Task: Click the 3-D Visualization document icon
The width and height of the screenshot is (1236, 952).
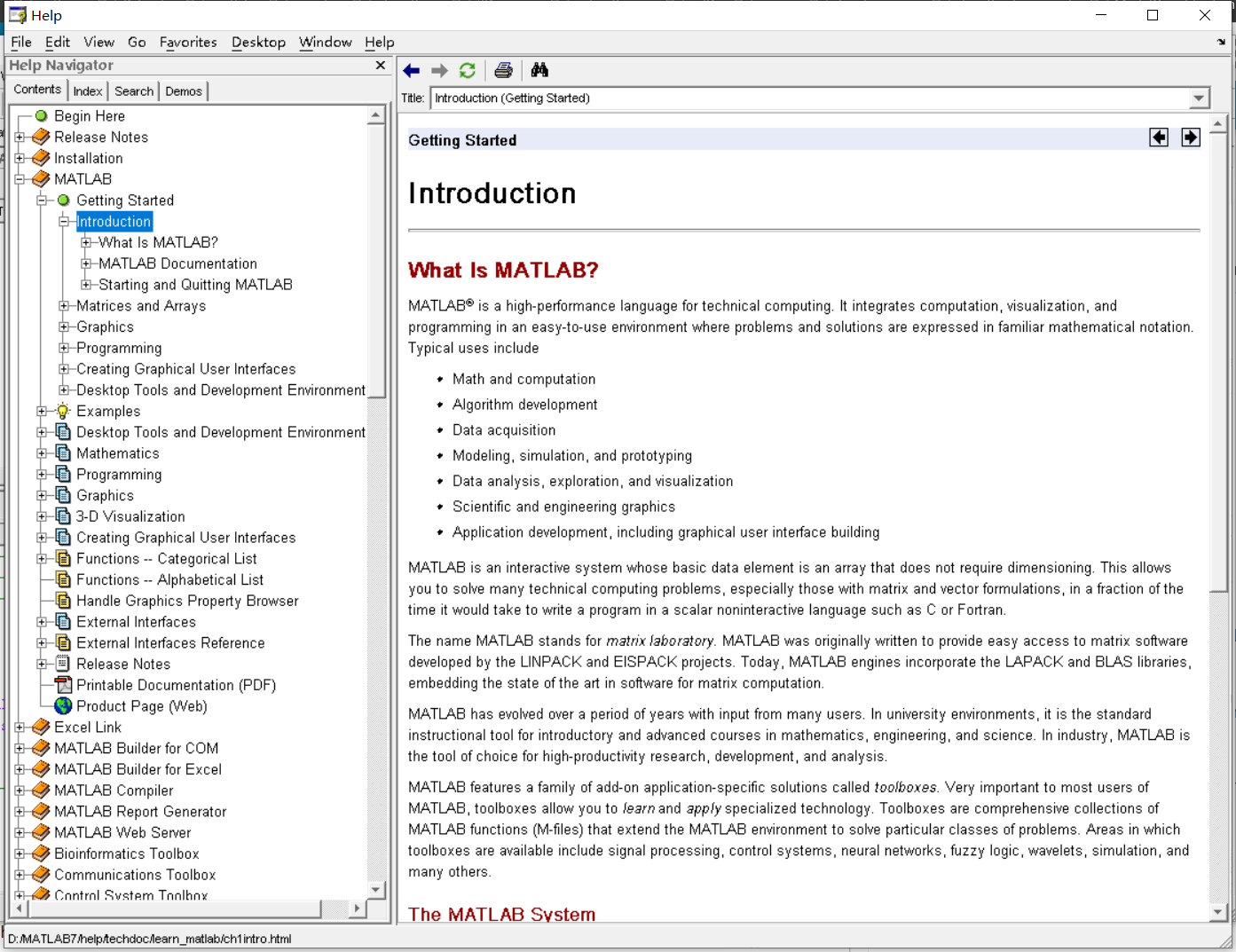Action: (63, 516)
